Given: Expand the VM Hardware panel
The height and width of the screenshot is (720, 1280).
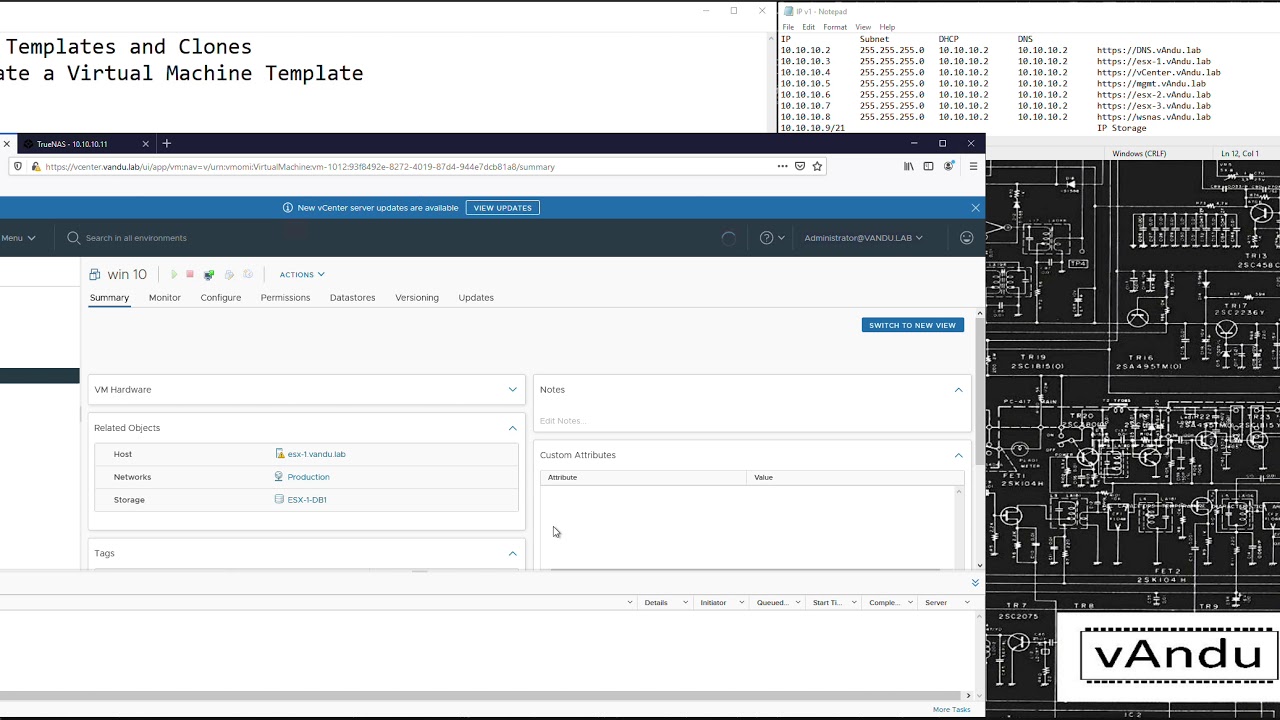Looking at the screenshot, I should 513,390.
